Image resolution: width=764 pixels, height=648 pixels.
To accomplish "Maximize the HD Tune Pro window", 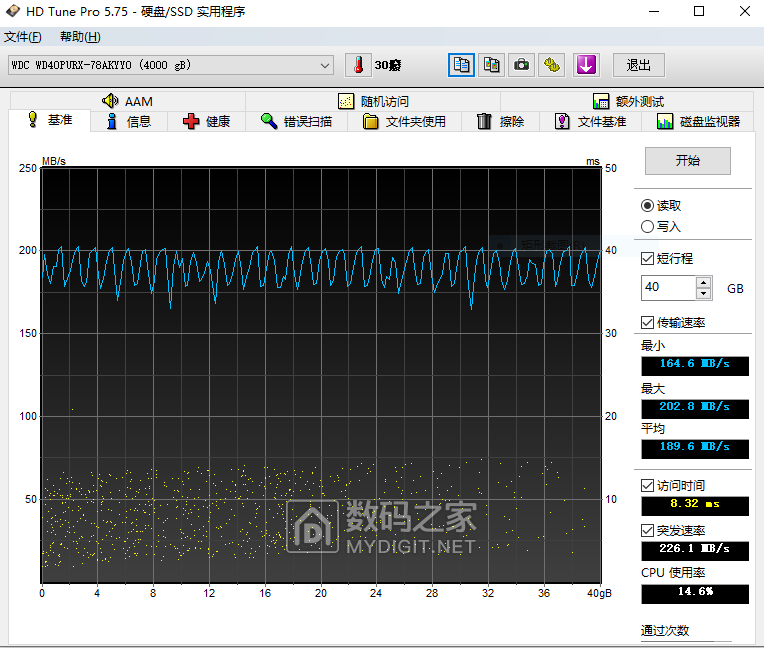I will pyautogui.click(x=699, y=11).
